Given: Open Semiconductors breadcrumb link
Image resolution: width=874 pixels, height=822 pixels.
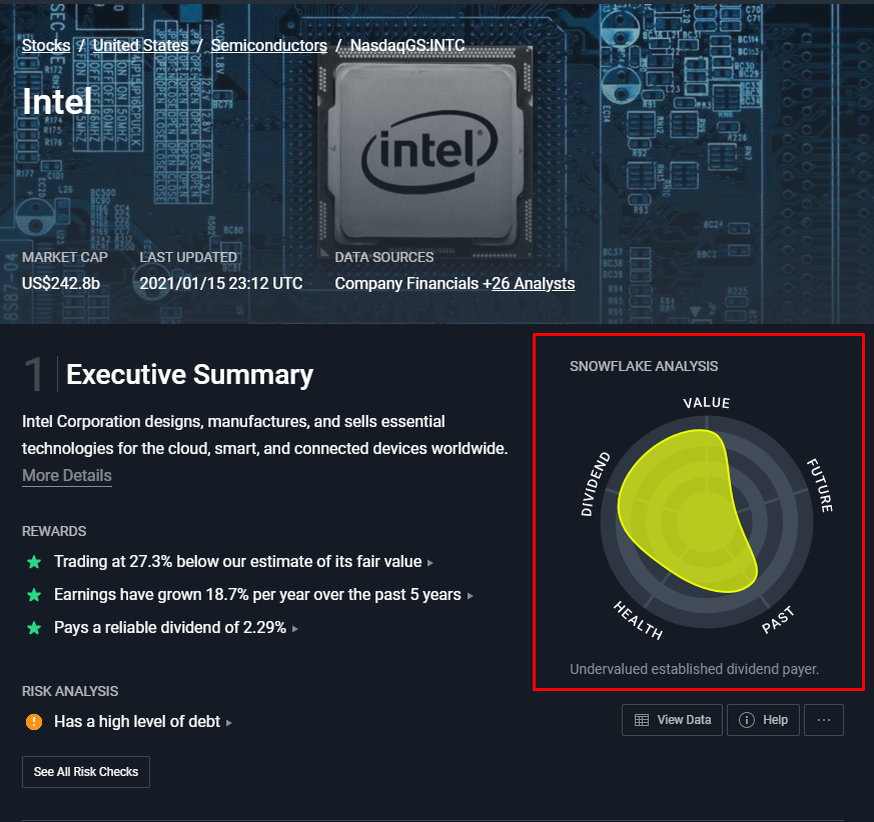Looking at the screenshot, I should (x=269, y=46).
